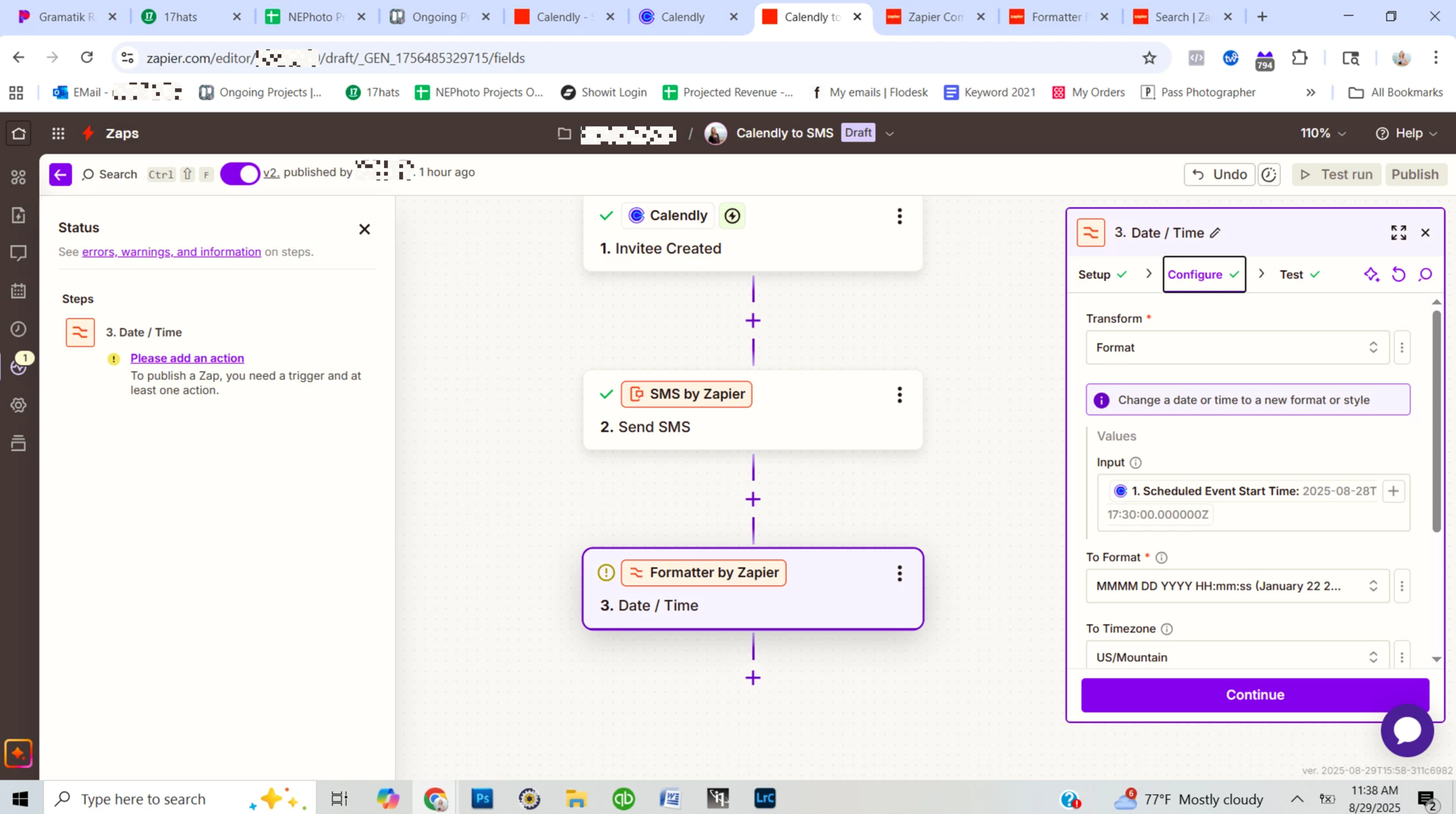Insert data with Input field plus button
1456x814 pixels.
coord(1393,491)
